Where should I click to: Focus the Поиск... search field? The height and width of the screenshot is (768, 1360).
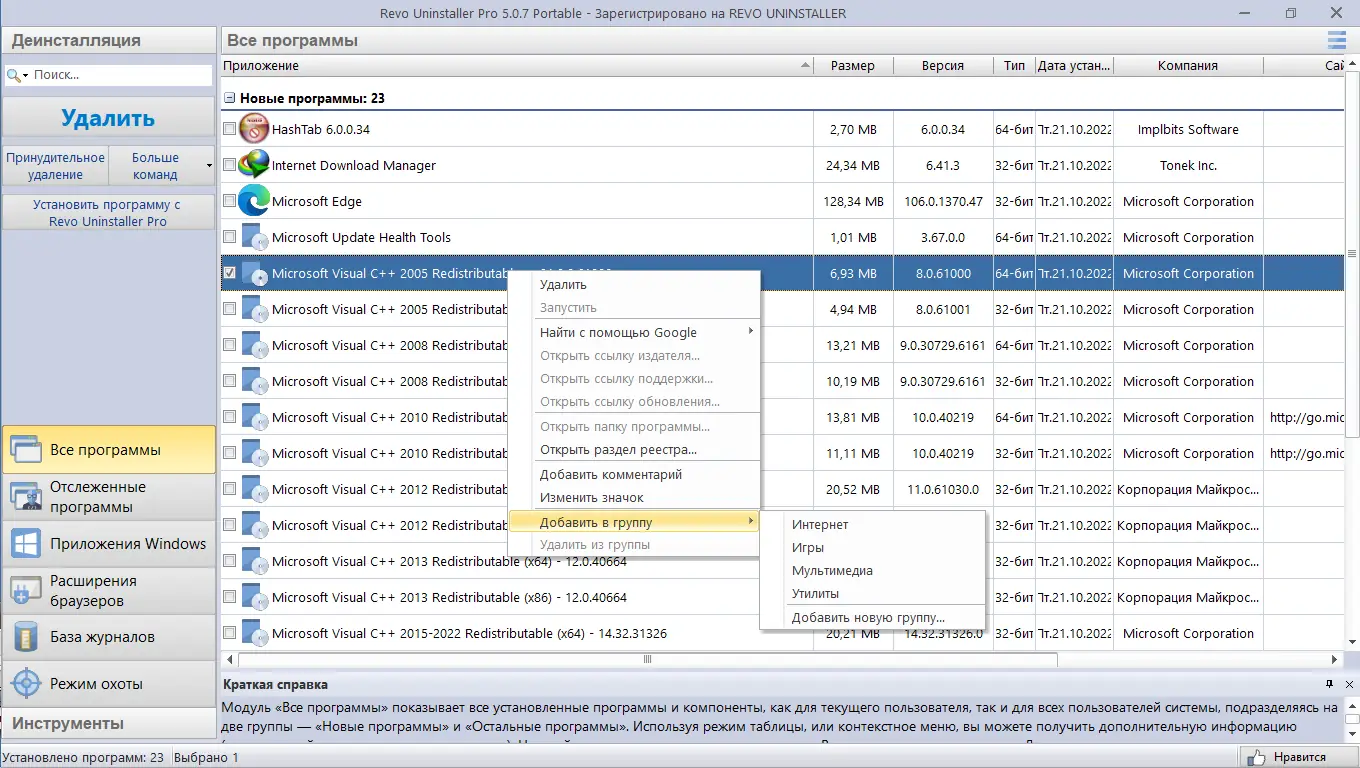pos(121,75)
